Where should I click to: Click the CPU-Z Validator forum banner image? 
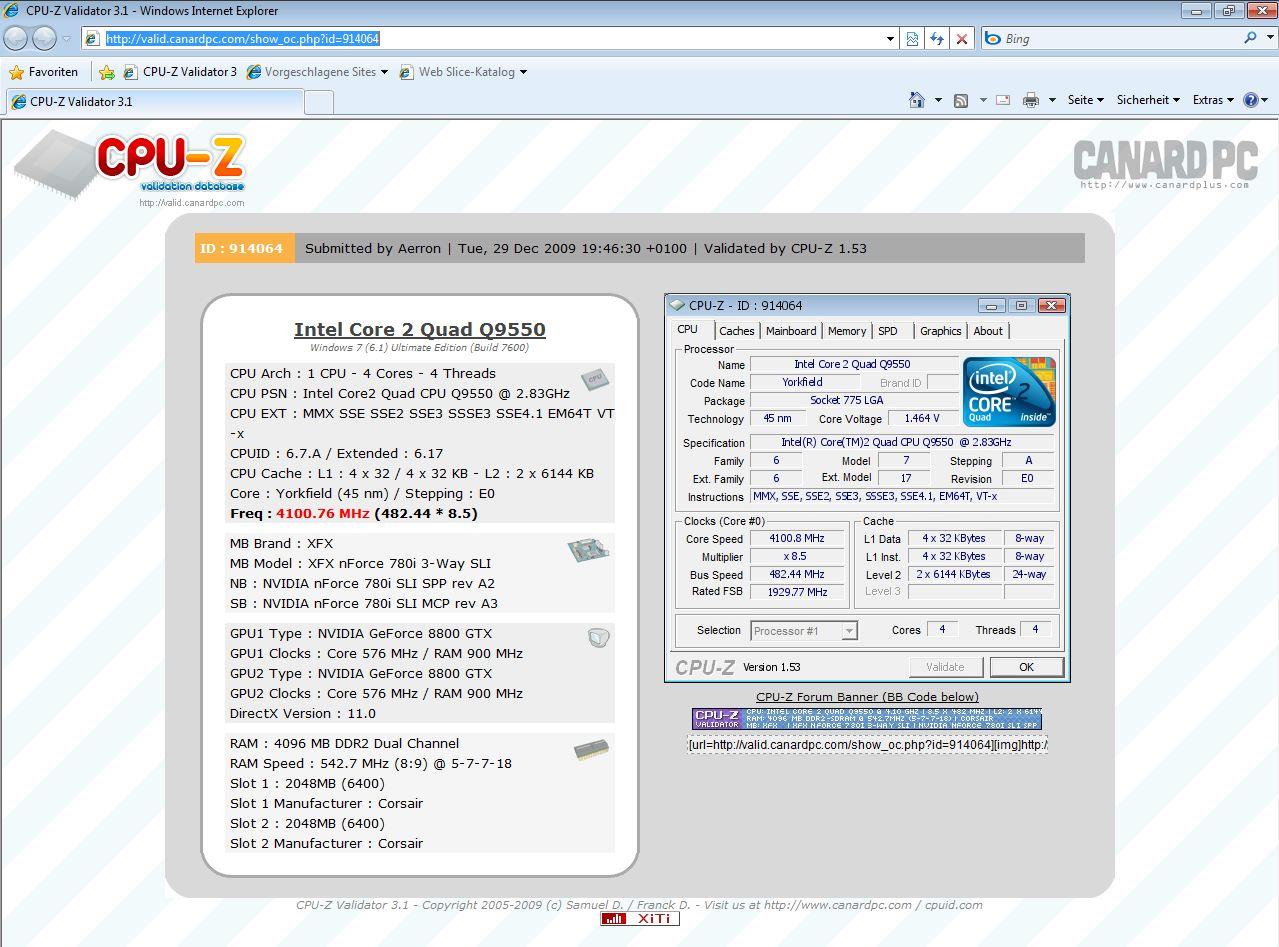867,719
